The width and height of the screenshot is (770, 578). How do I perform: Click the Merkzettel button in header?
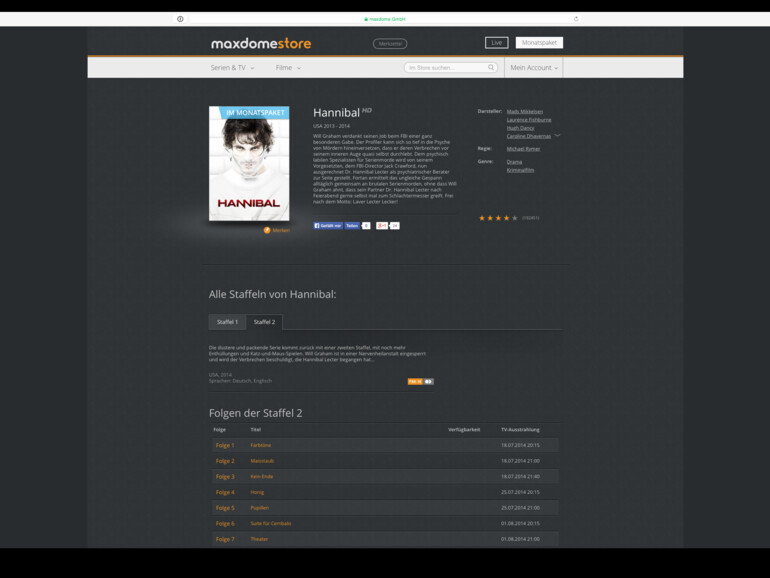390,44
